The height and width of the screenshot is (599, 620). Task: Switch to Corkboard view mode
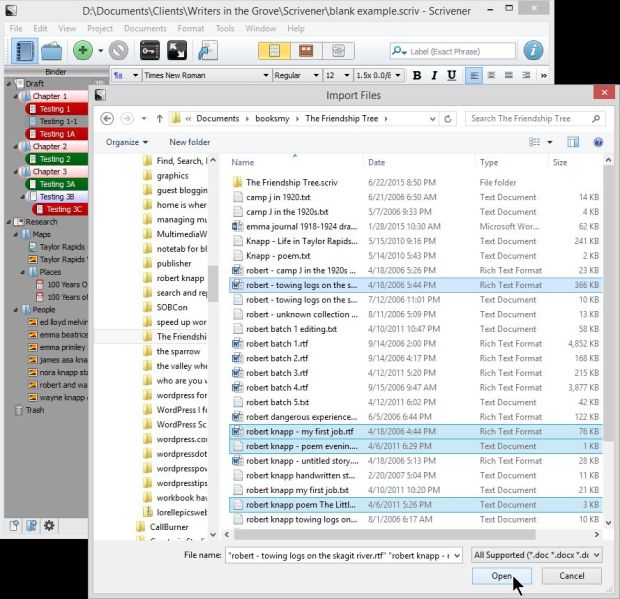[x=306, y=51]
